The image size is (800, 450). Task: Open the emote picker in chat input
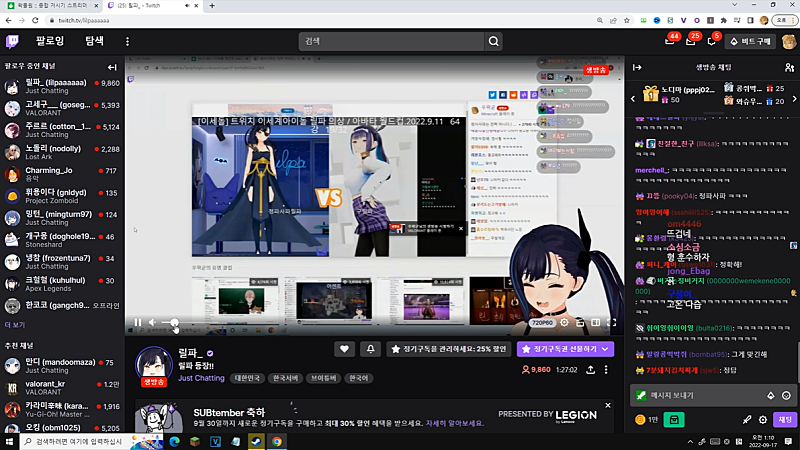click(786, 395)
